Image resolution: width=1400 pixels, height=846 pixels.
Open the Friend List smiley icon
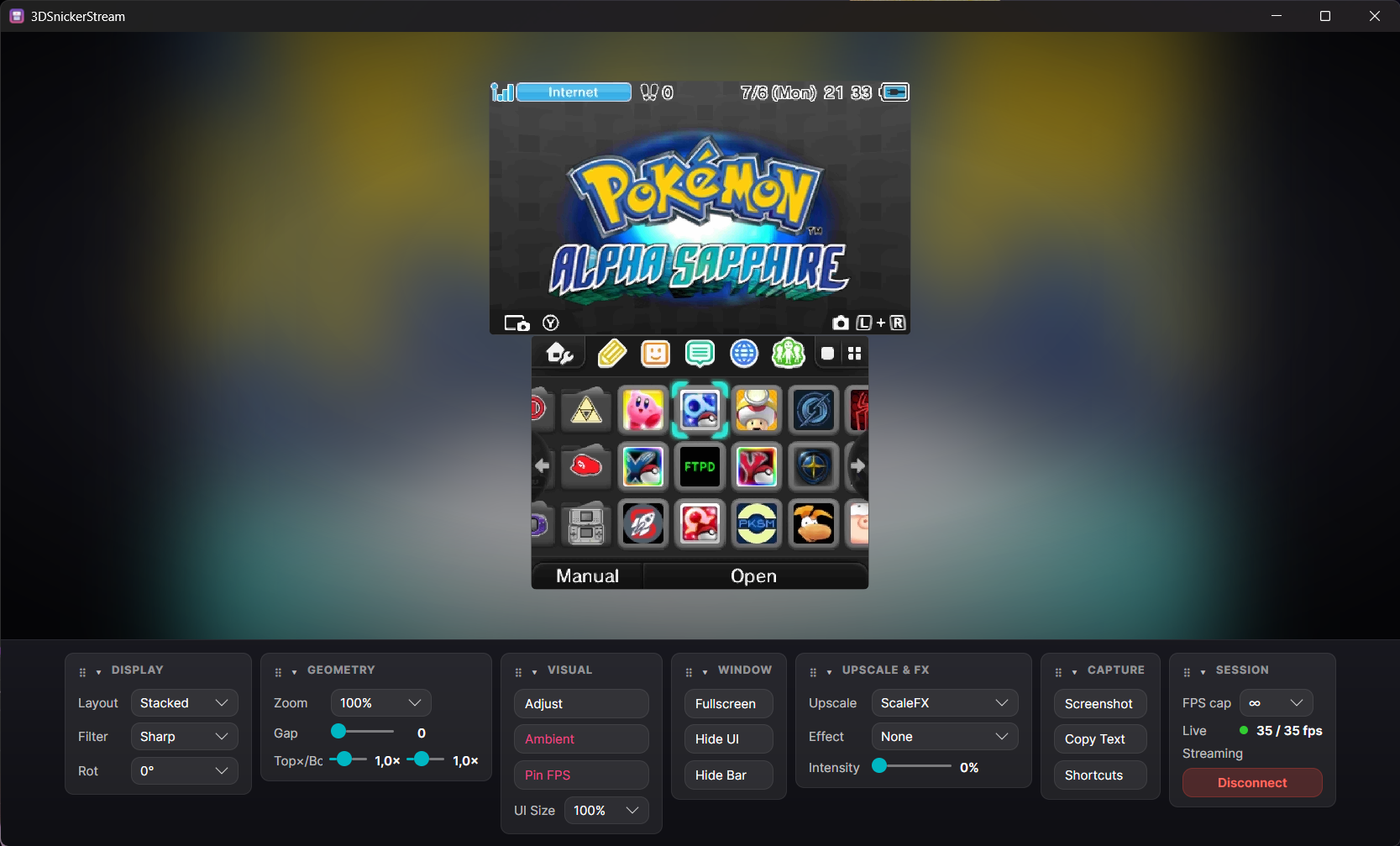pyautogui.click(x=656, y=354)
